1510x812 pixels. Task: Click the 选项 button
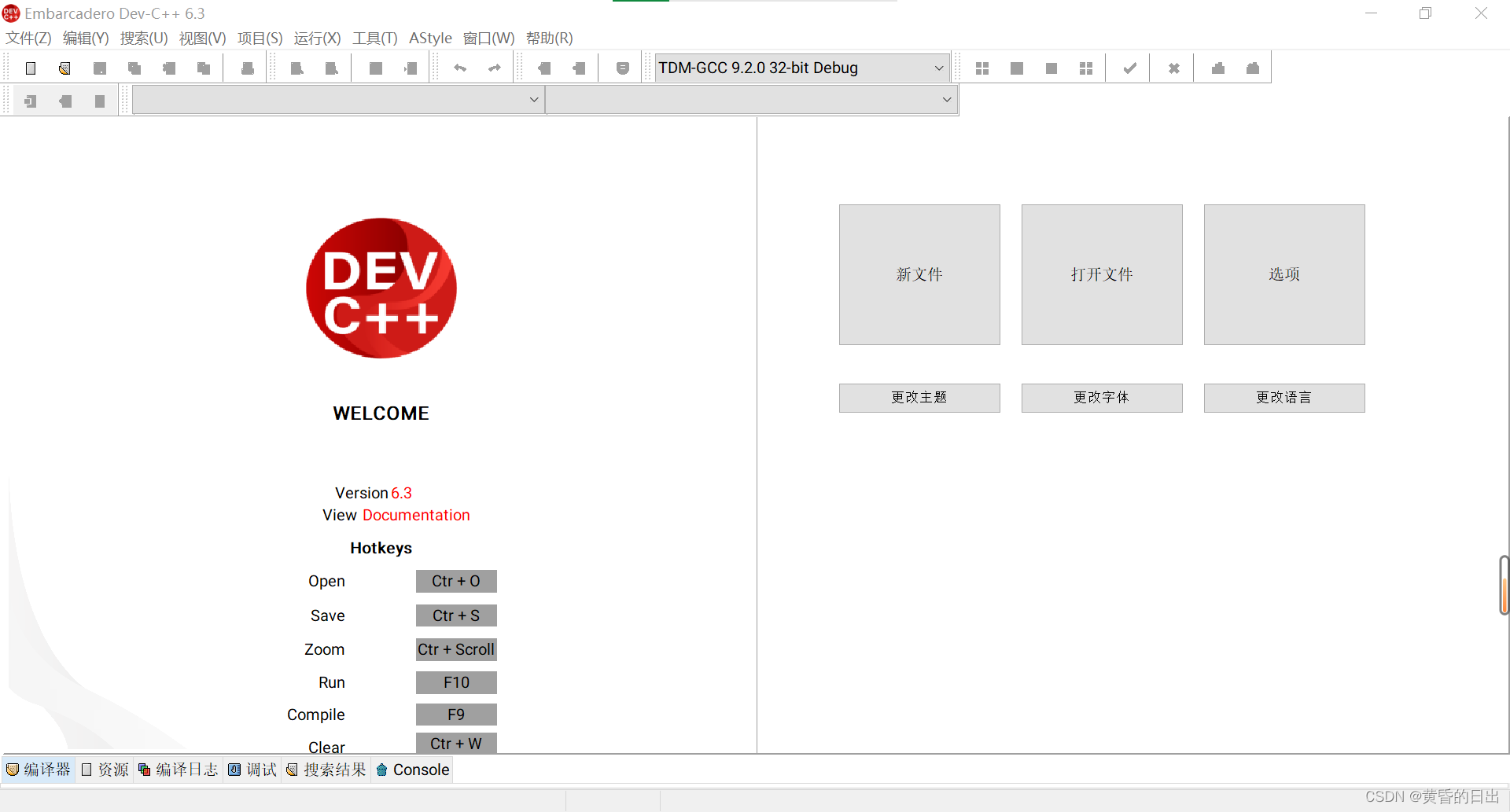[x=1284, y=274]
